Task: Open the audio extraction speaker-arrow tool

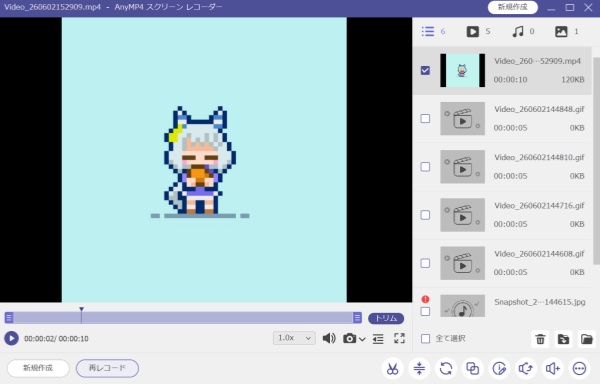Action: 526,369
